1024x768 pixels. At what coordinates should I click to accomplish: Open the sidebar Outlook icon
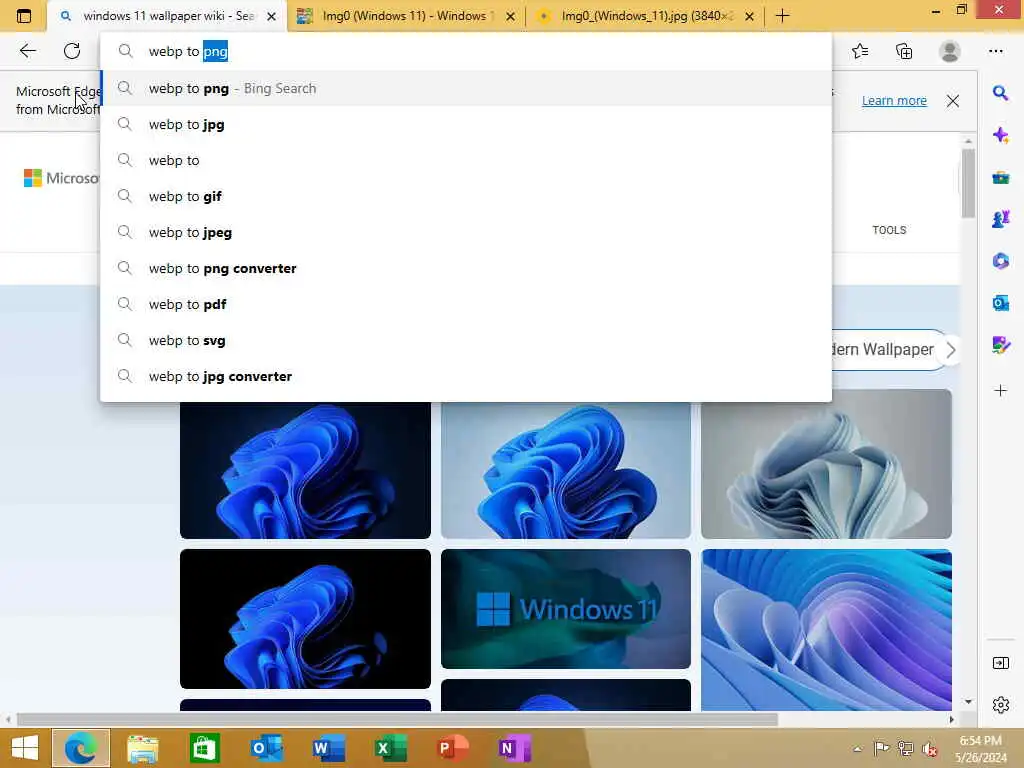point(1000,303)
